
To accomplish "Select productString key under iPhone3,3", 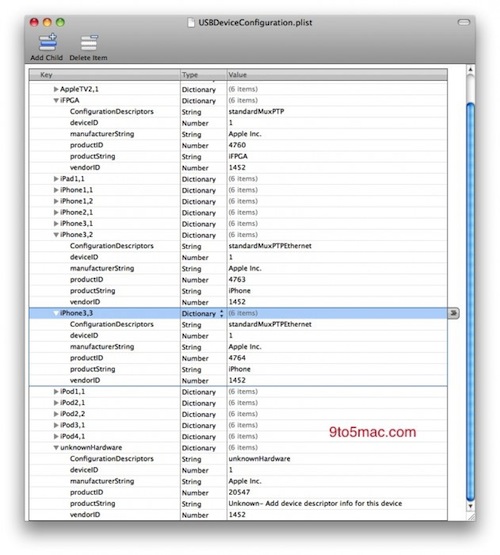I will (x=93, y=369).
